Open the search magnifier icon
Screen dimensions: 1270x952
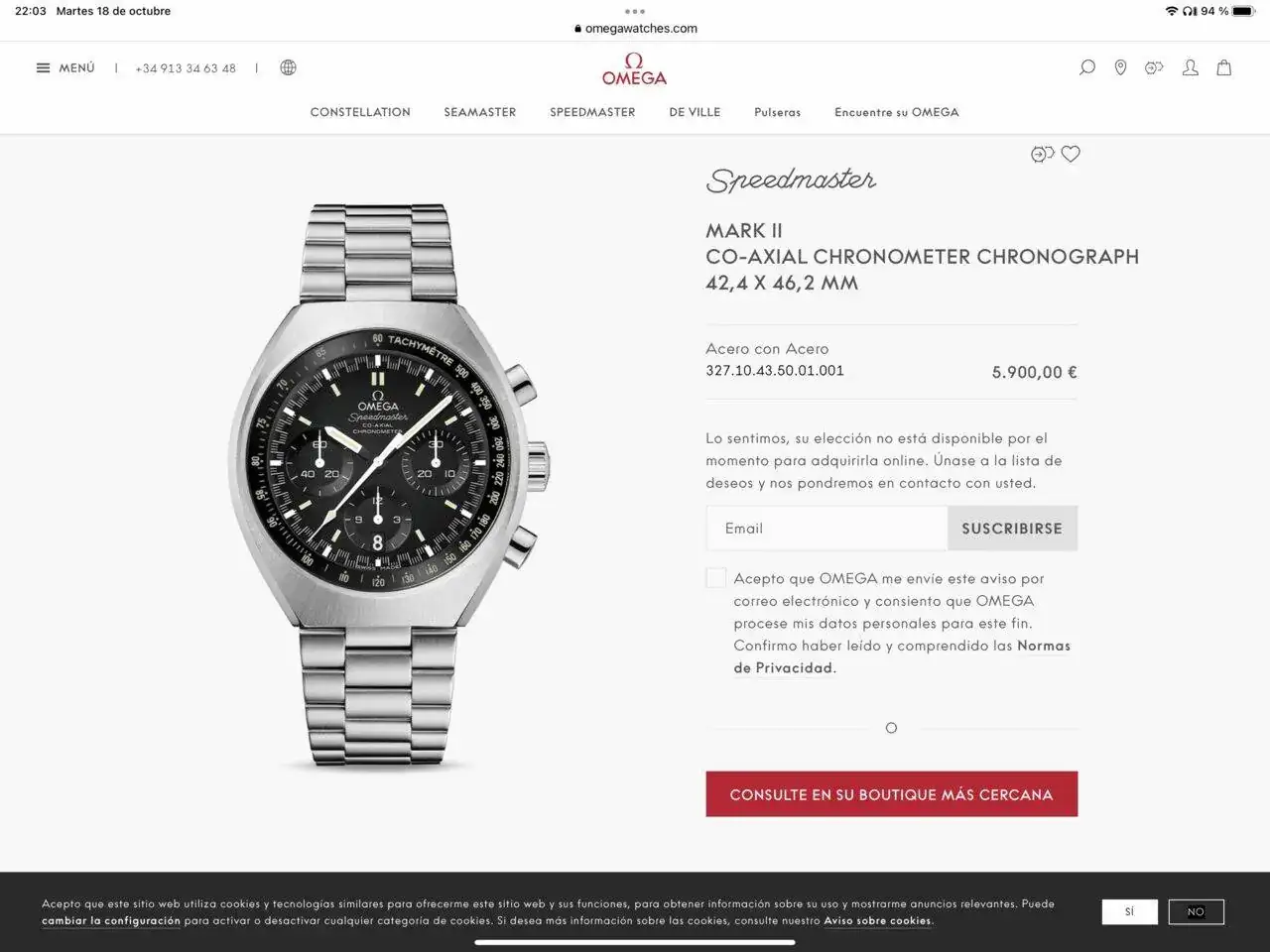(x=1086, y=67)
